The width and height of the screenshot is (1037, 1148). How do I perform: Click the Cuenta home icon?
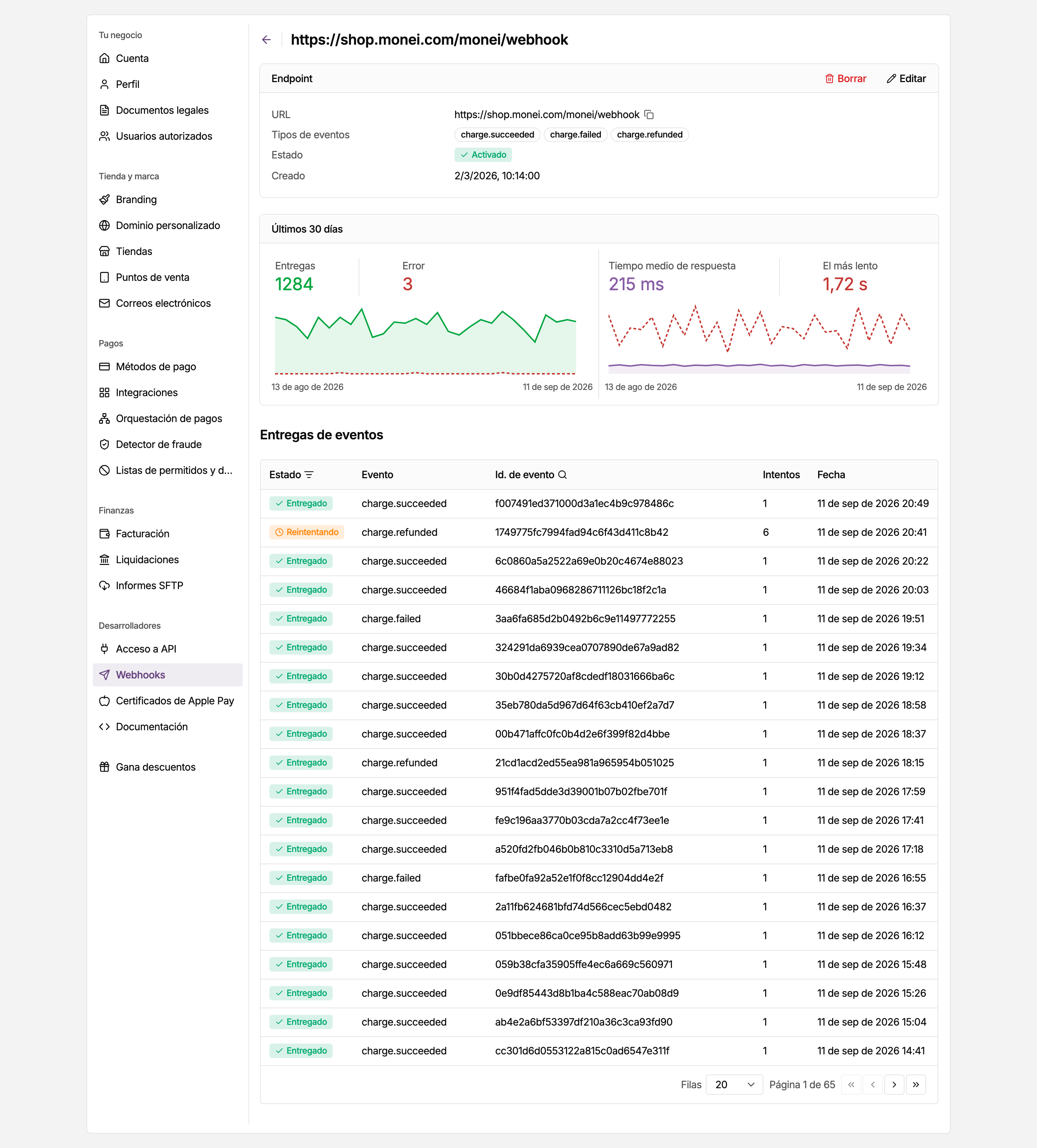(x=104, y=59)
